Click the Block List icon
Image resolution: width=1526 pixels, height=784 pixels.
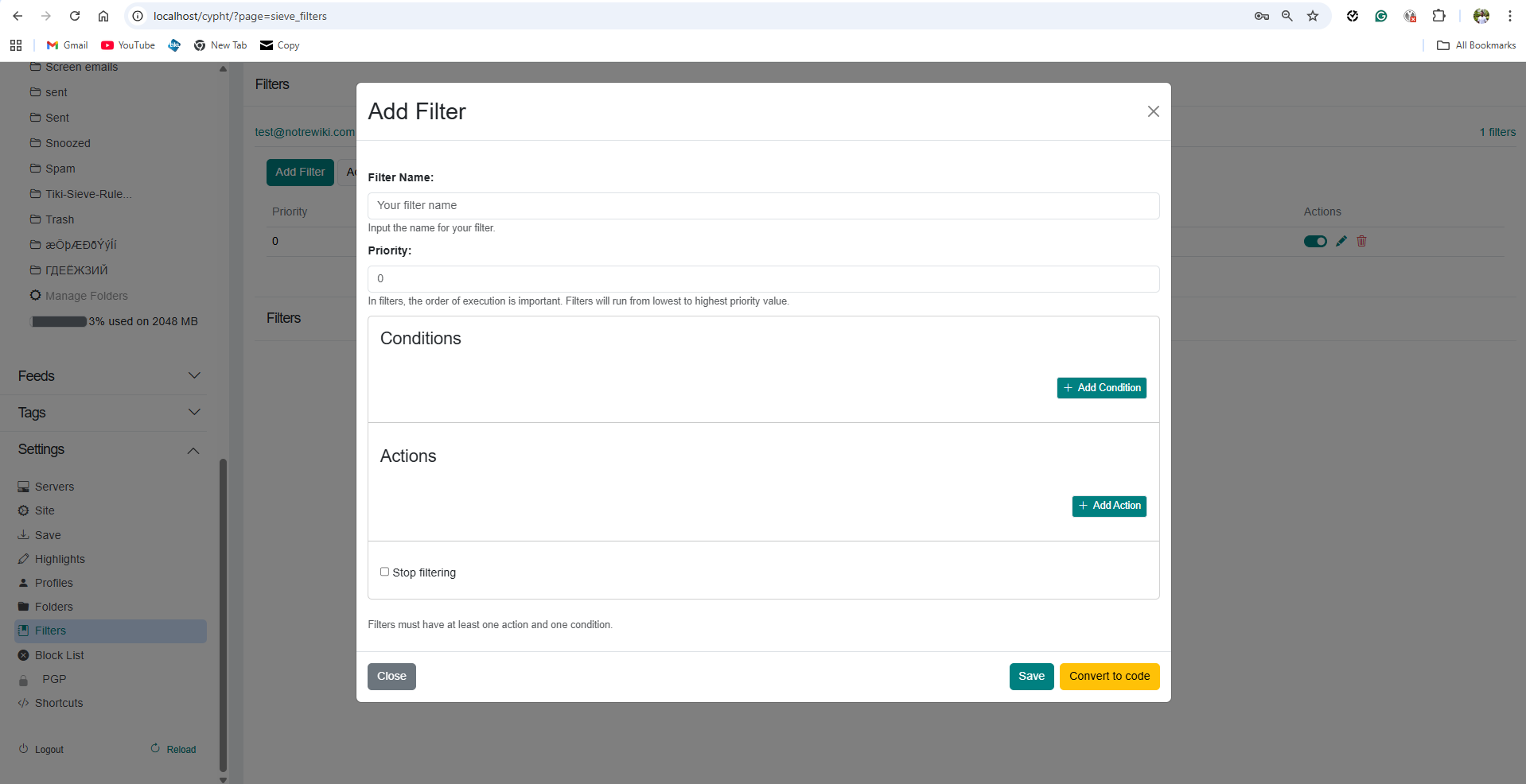(21, 655)
